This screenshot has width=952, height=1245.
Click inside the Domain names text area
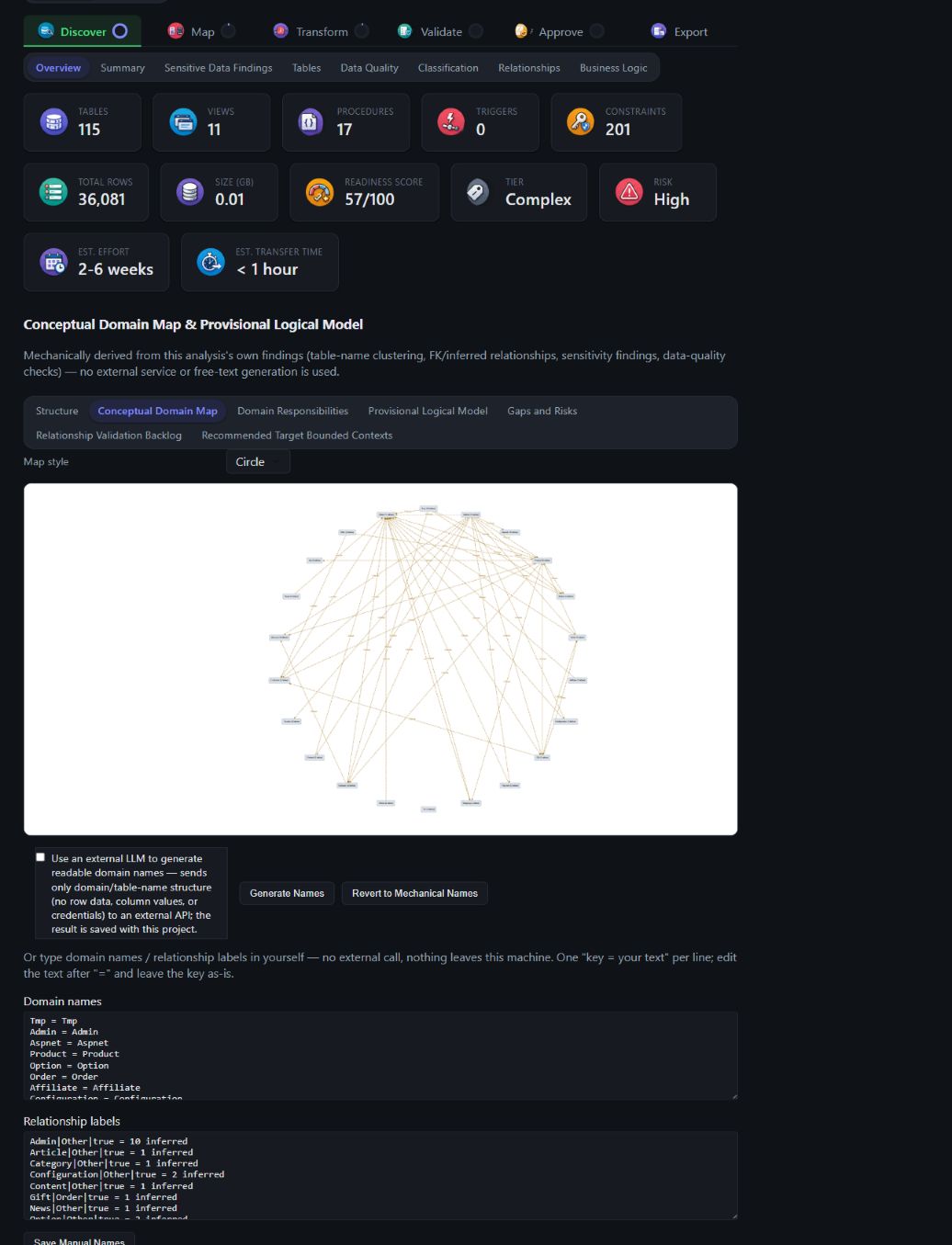point(380,1056)
